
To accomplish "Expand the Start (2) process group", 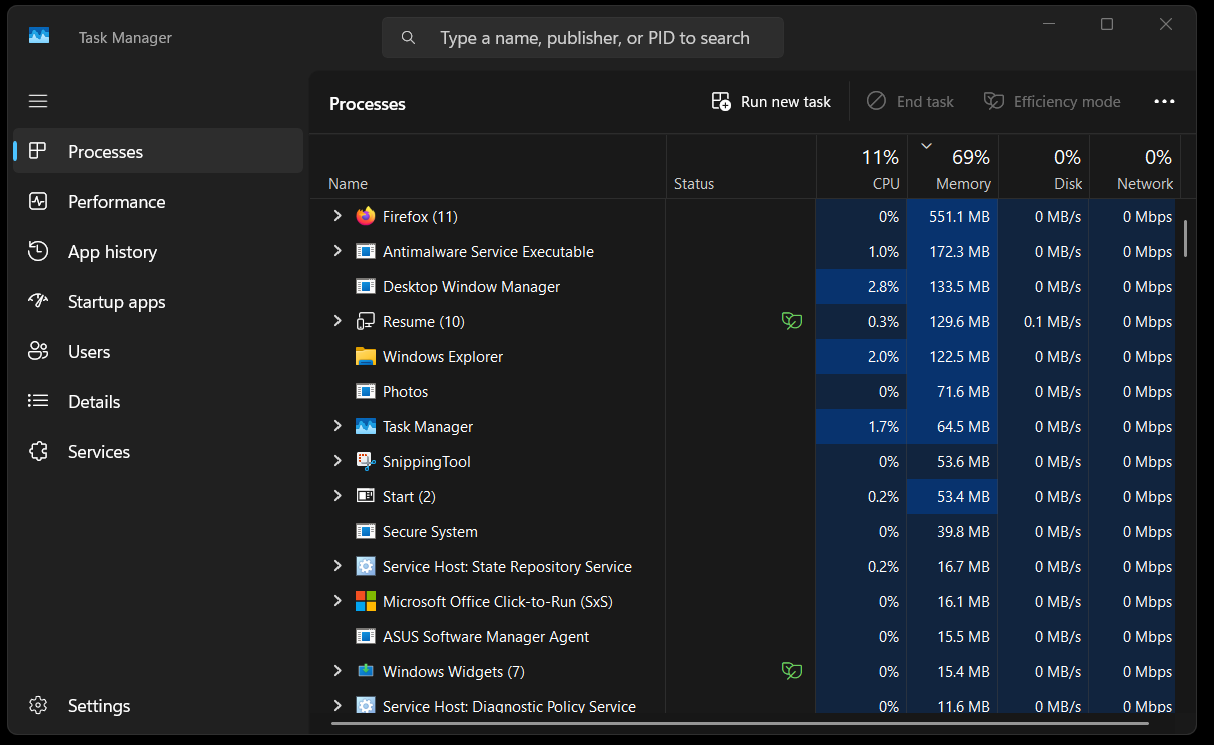I will tap(338, 496).
